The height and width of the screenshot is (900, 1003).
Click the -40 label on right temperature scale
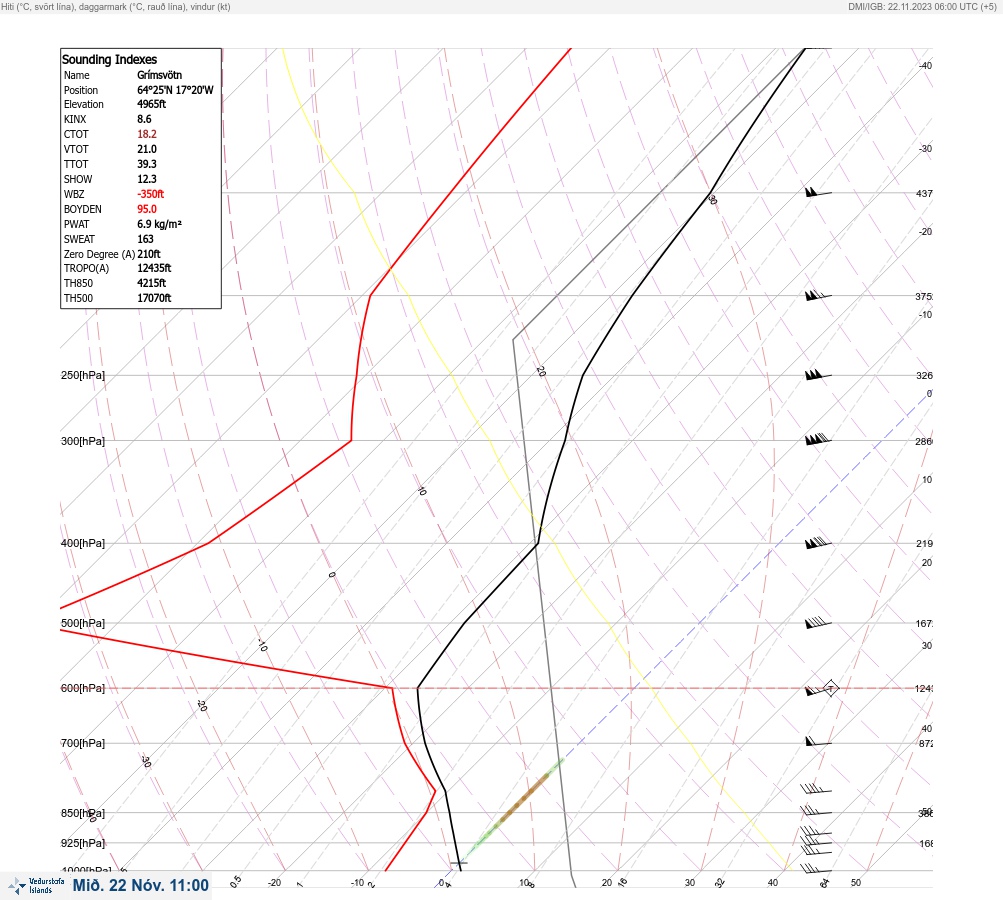925,65
